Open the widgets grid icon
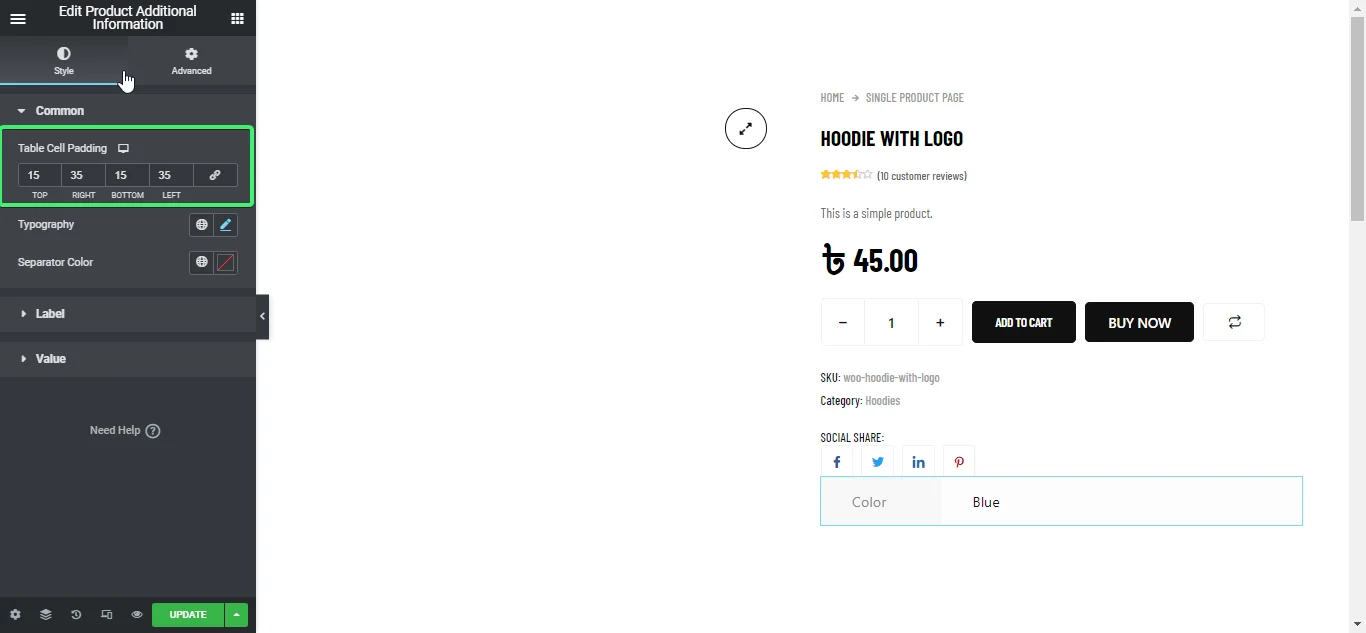 [x=237, y=18]
